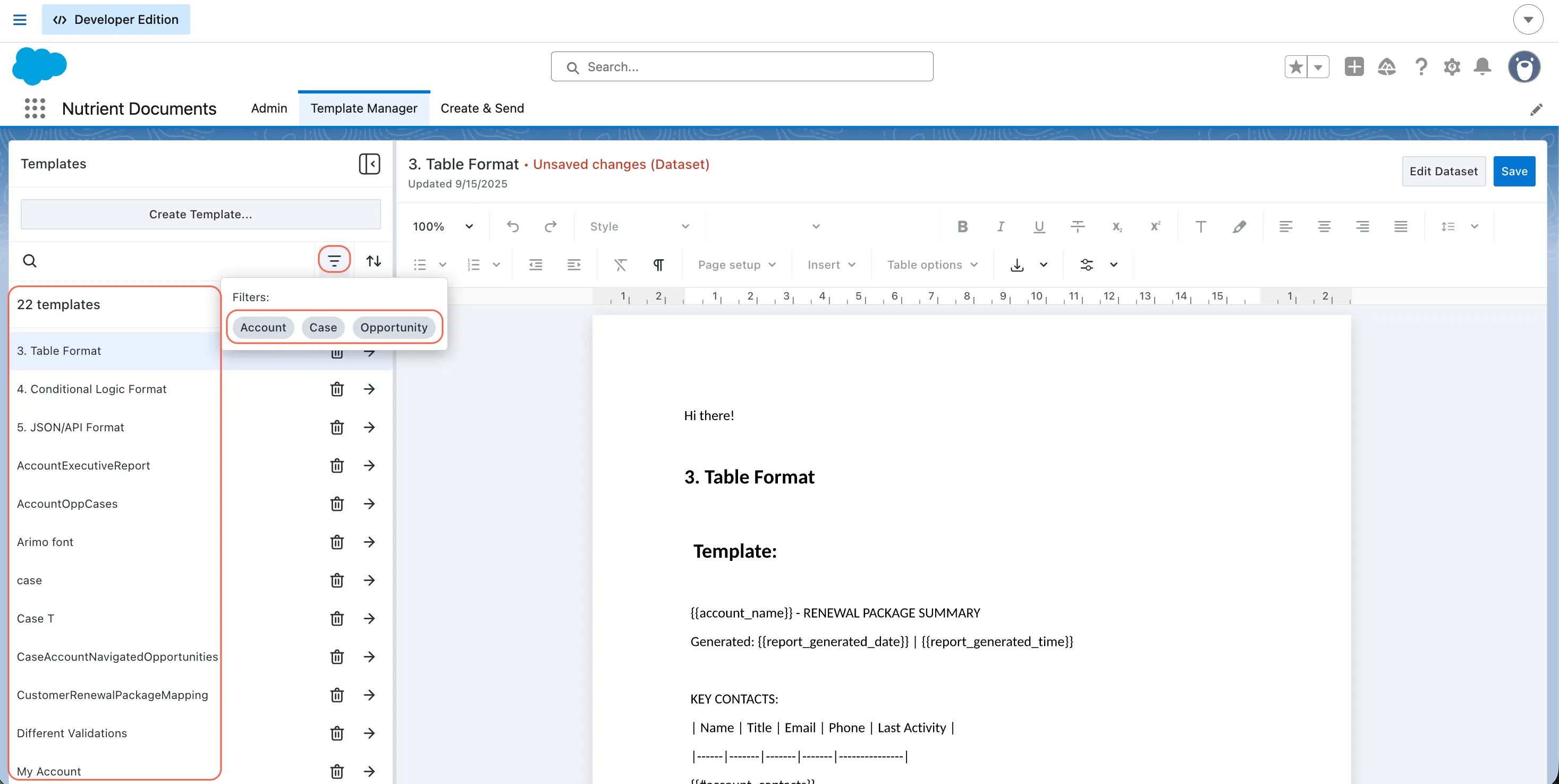This screenshot has width=1559, height=784.
Task: Edit the navigation bar with pencil icon
Action: pyautogui.click(x=1536, y=109)
